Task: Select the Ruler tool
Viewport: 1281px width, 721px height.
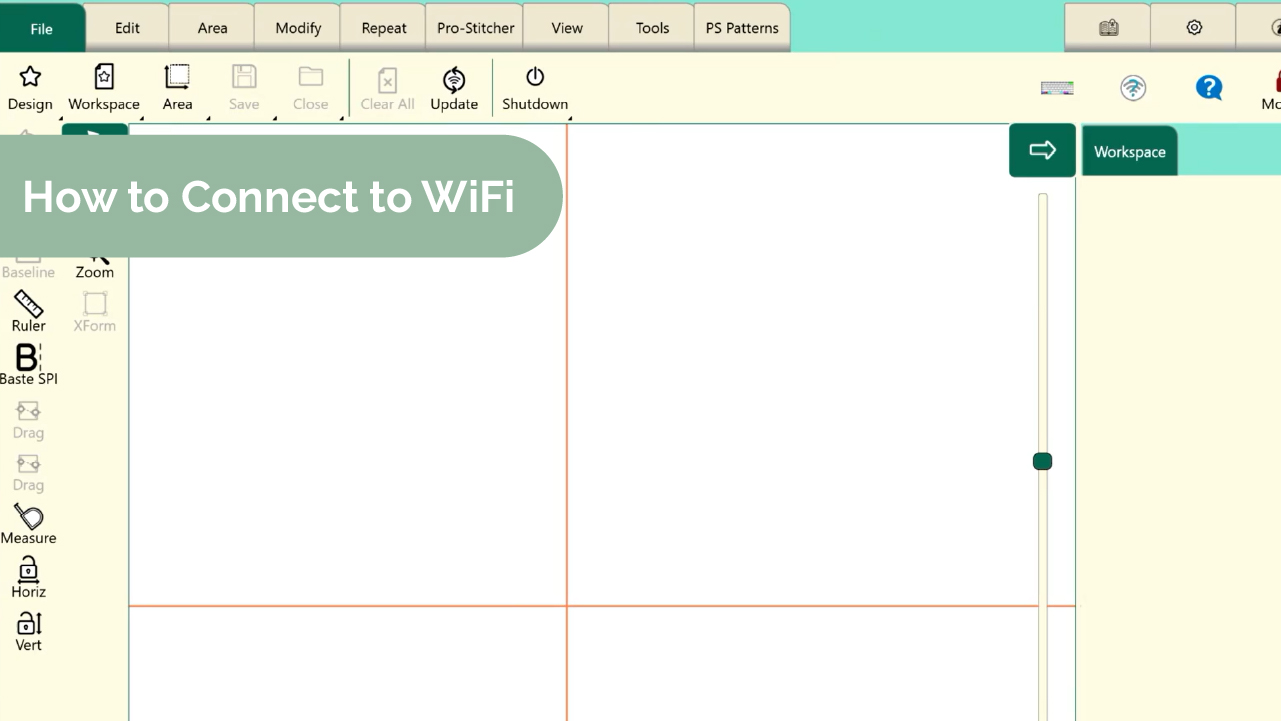Action: coord(29,311)
